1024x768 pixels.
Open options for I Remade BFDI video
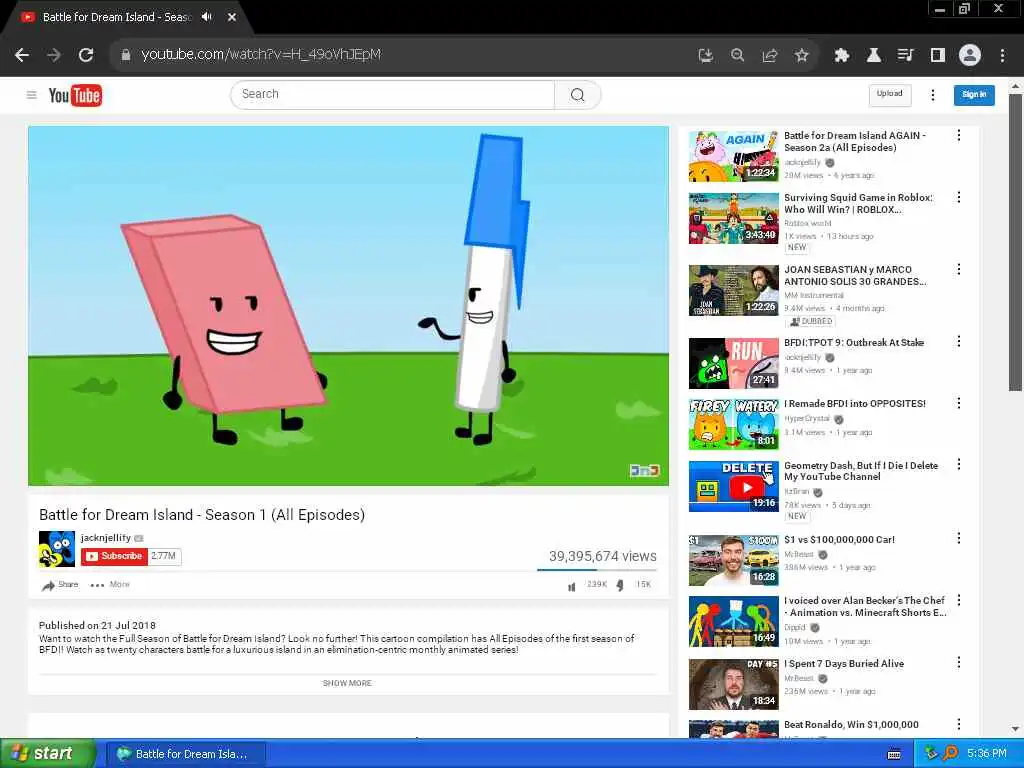tap(959, 404)
